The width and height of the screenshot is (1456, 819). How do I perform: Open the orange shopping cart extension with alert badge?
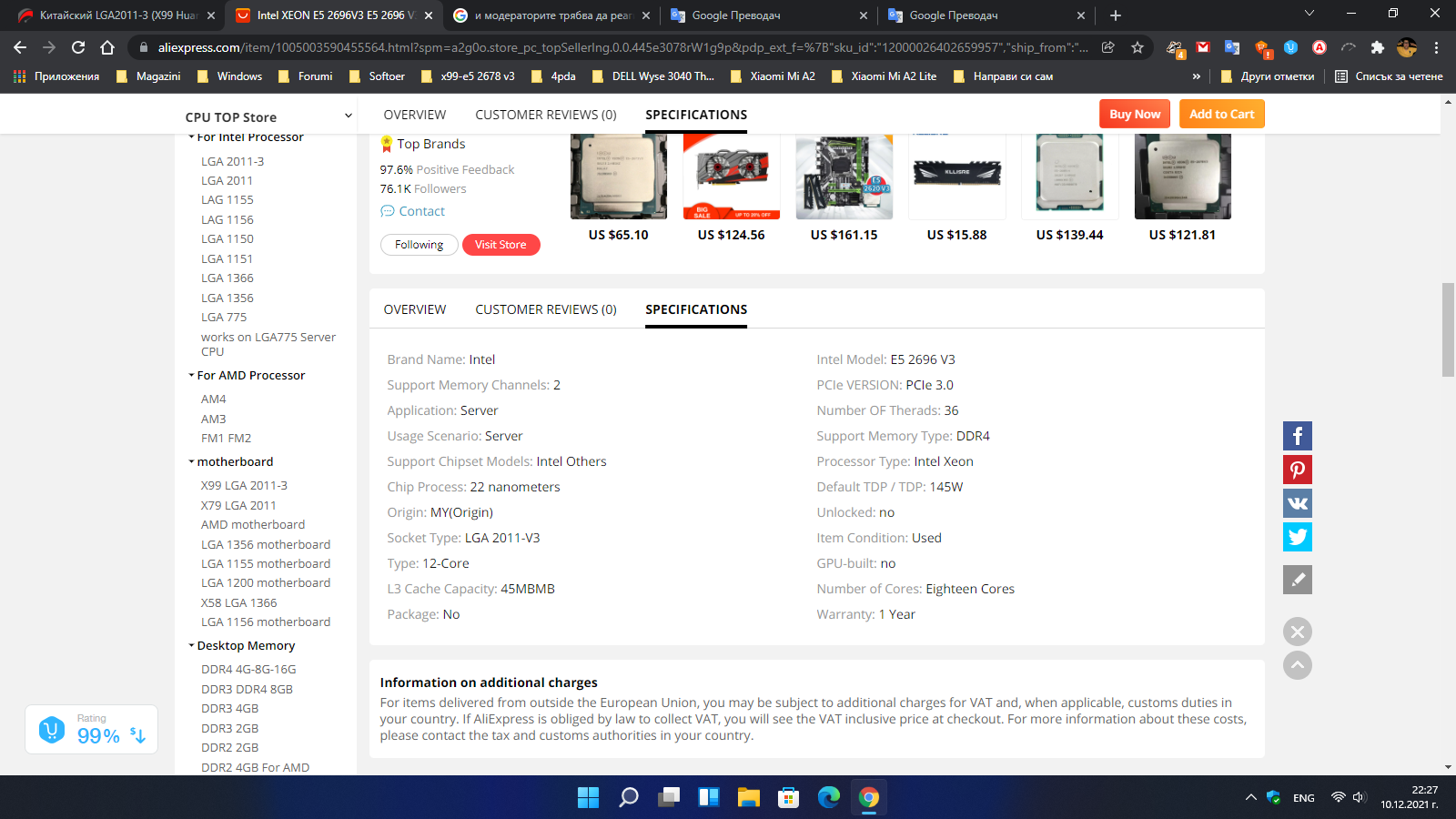1262,48
